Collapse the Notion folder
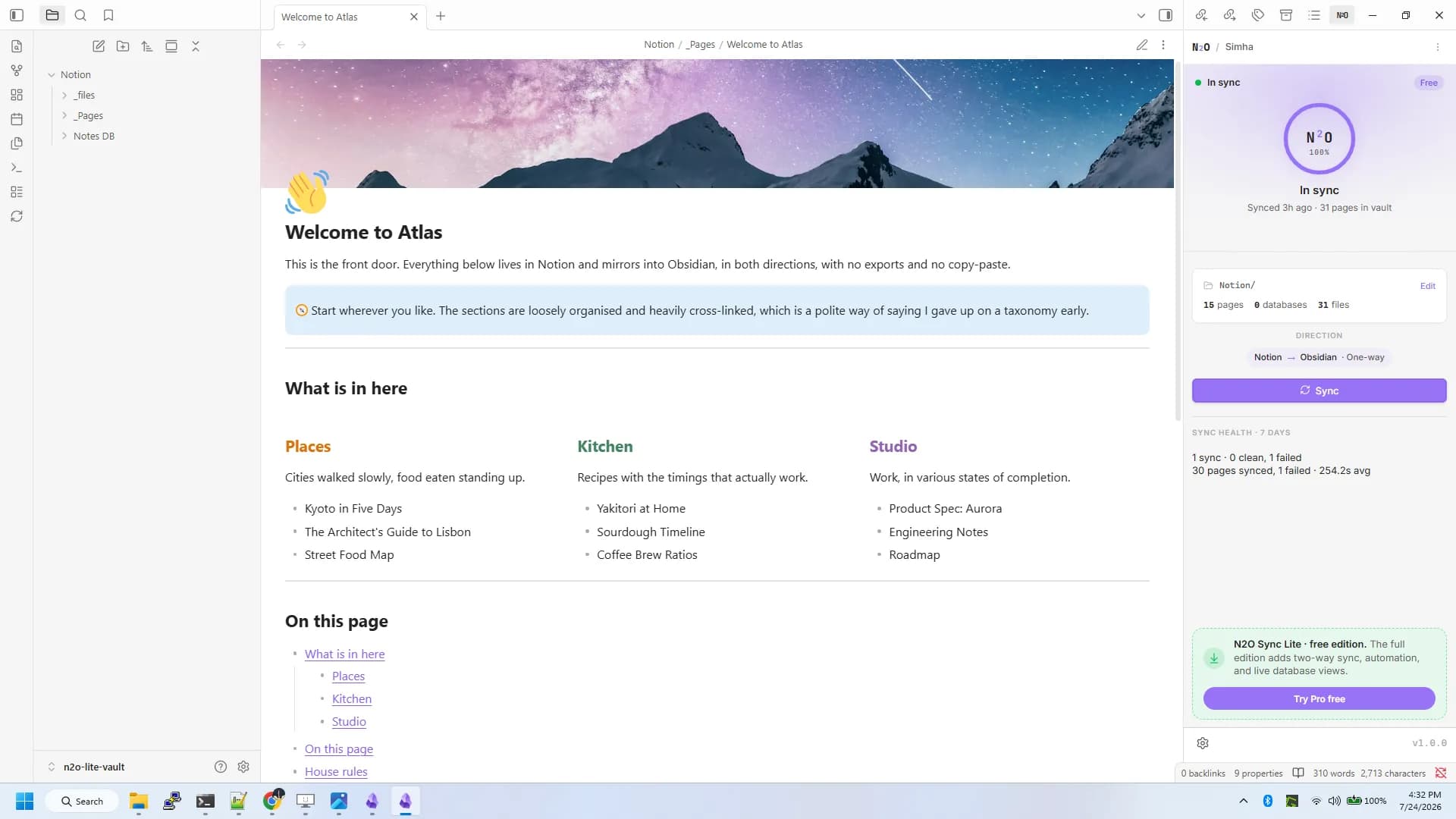Image resolution: width=1456 pixels, height=819 pixels. [x=52, y=74]
